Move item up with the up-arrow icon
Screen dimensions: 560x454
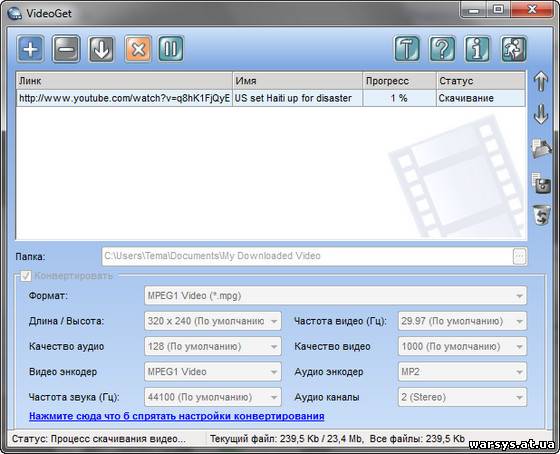[541, 81]
